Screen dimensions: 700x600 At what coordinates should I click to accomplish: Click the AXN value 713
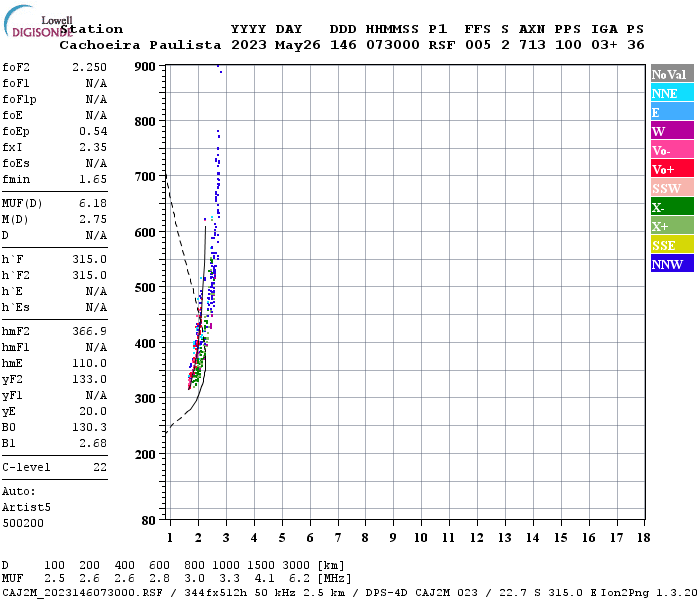tap(532, 45)
